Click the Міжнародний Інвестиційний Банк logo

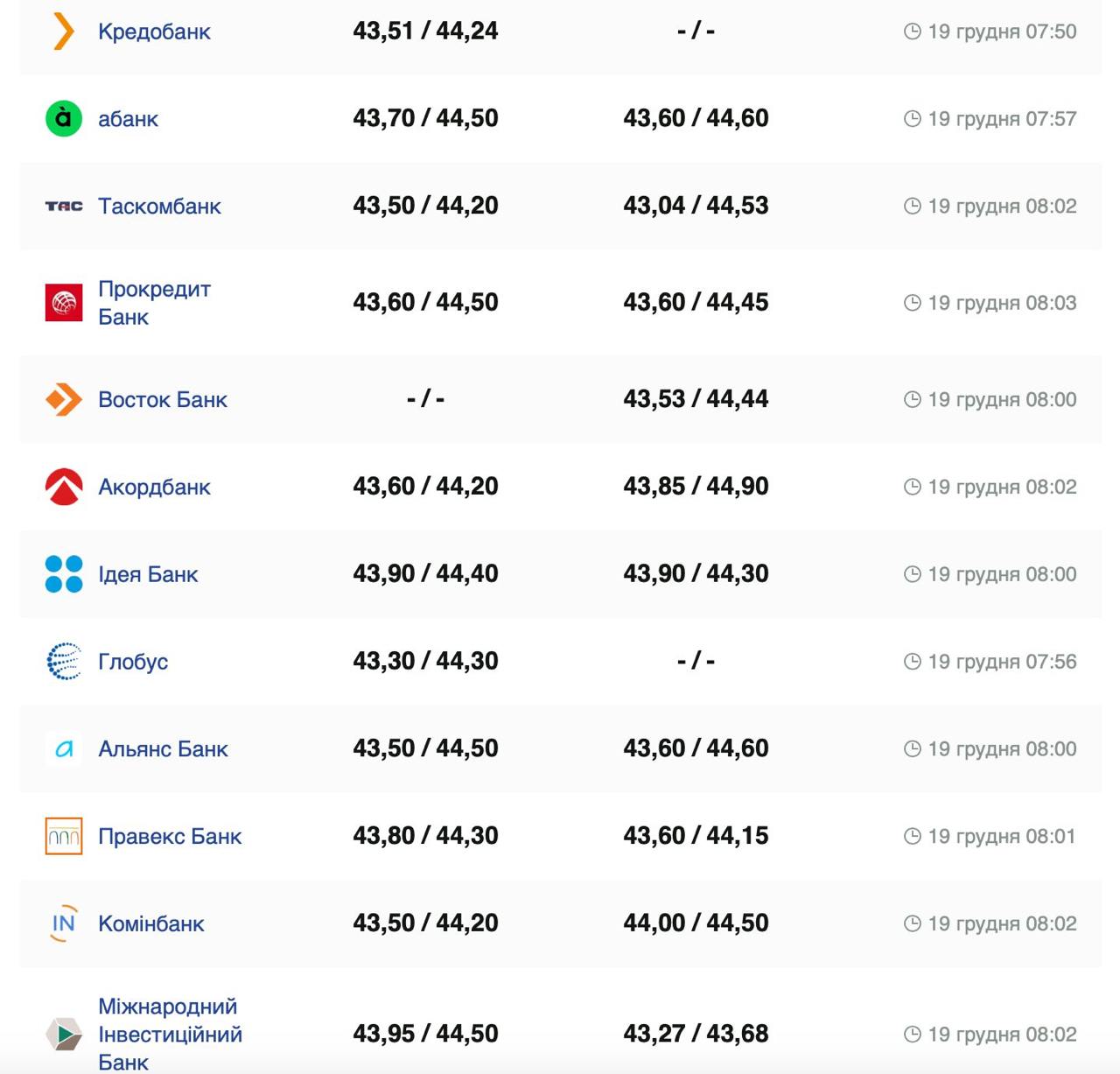pyautogui.click(x=64, y=1034)
